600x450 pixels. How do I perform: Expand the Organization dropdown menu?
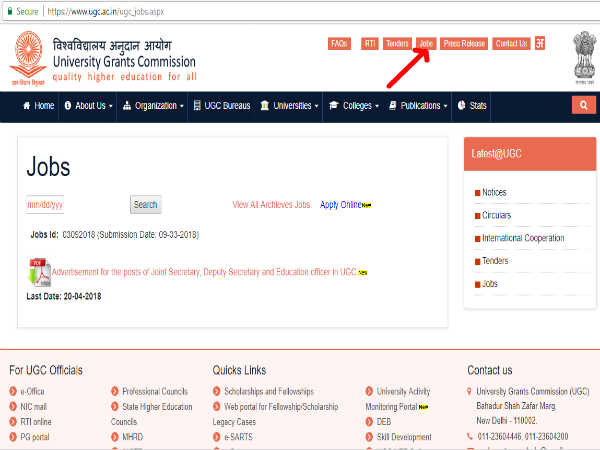[x=153, y=106]
